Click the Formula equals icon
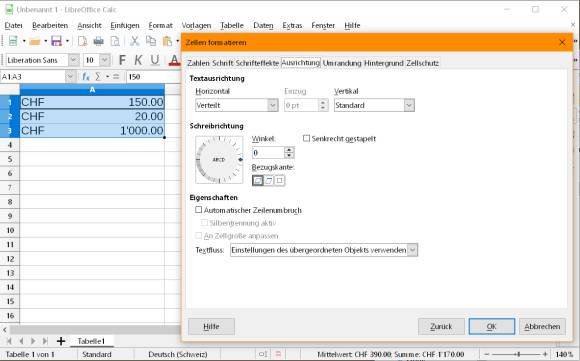Image resolution: width=580 pixels, height=361 pixels. pos(116,77)
